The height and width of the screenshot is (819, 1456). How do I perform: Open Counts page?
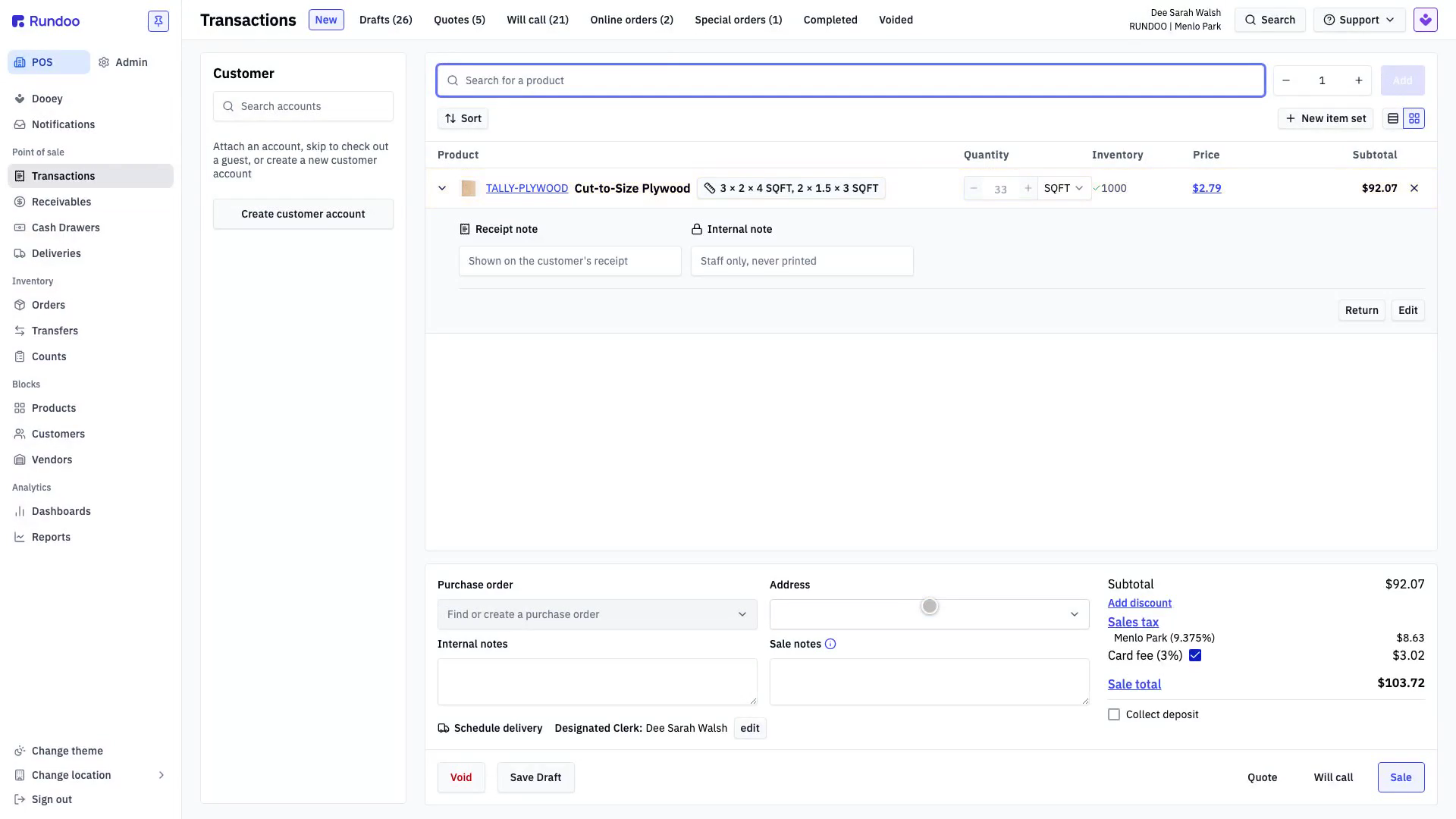[90, 356]
